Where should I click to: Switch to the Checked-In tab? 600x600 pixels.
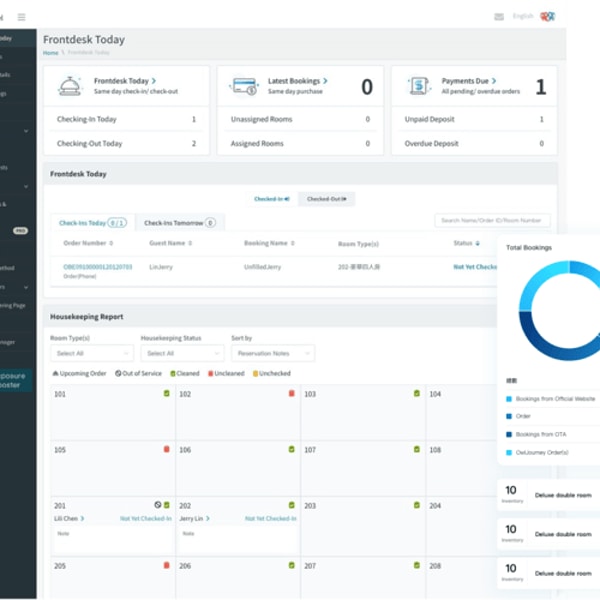[272, 199]
